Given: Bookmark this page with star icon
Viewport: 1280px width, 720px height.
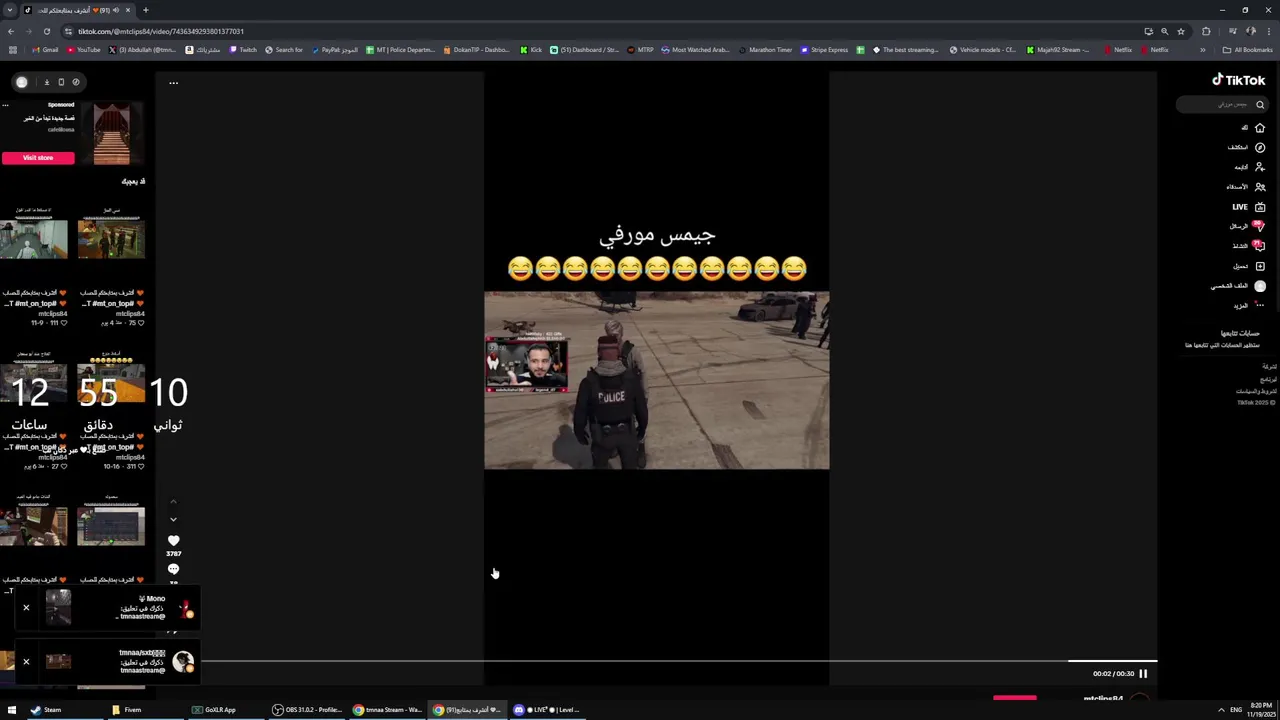Looking at the screenshot, I should [x=1181, y=31].
